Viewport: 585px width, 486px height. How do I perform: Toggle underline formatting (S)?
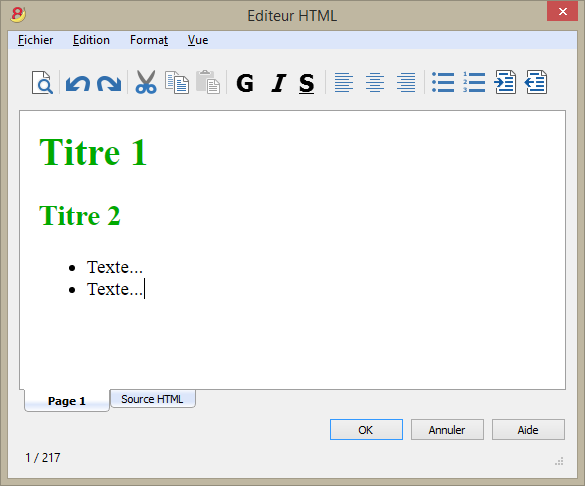(x=306, y=83)
